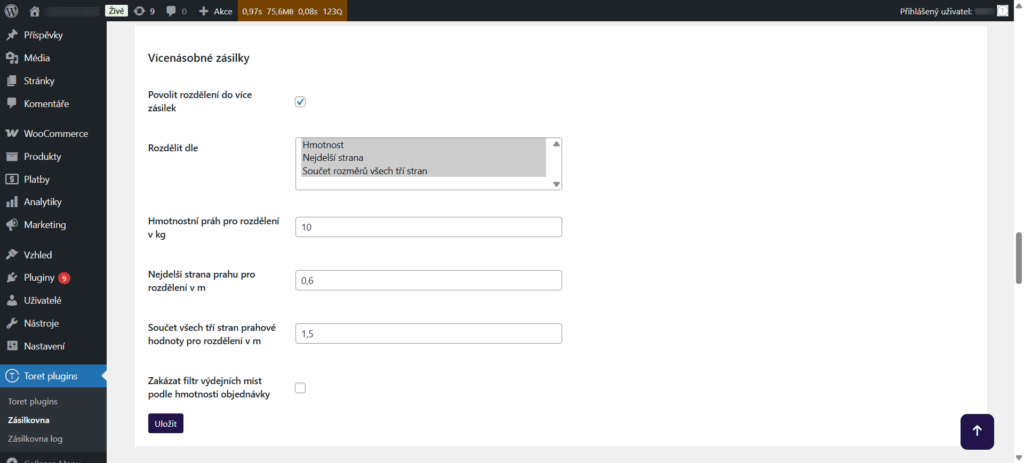Click Součet všech tří stran field 1,5
The height and width of the screenshot is (463, 1024).
(428, 334)
